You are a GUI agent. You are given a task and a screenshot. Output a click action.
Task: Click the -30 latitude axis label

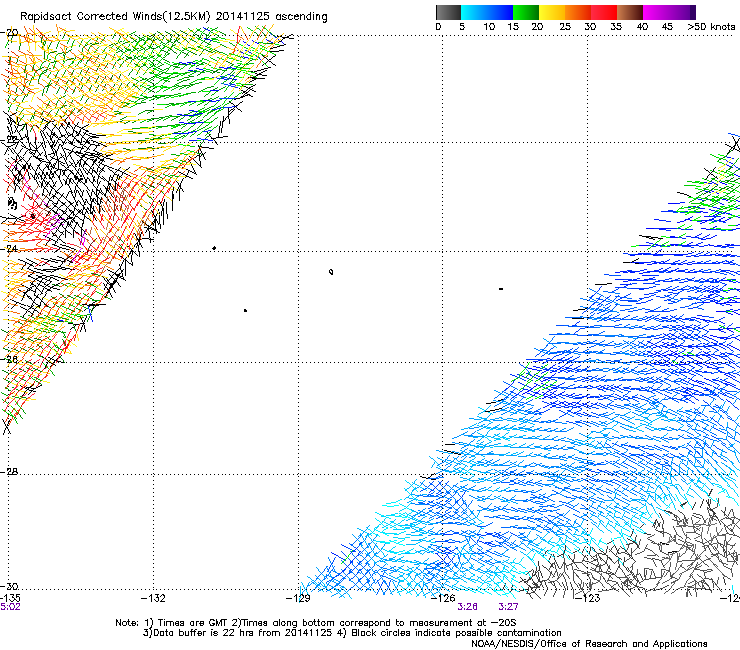[x=9, y=586]
